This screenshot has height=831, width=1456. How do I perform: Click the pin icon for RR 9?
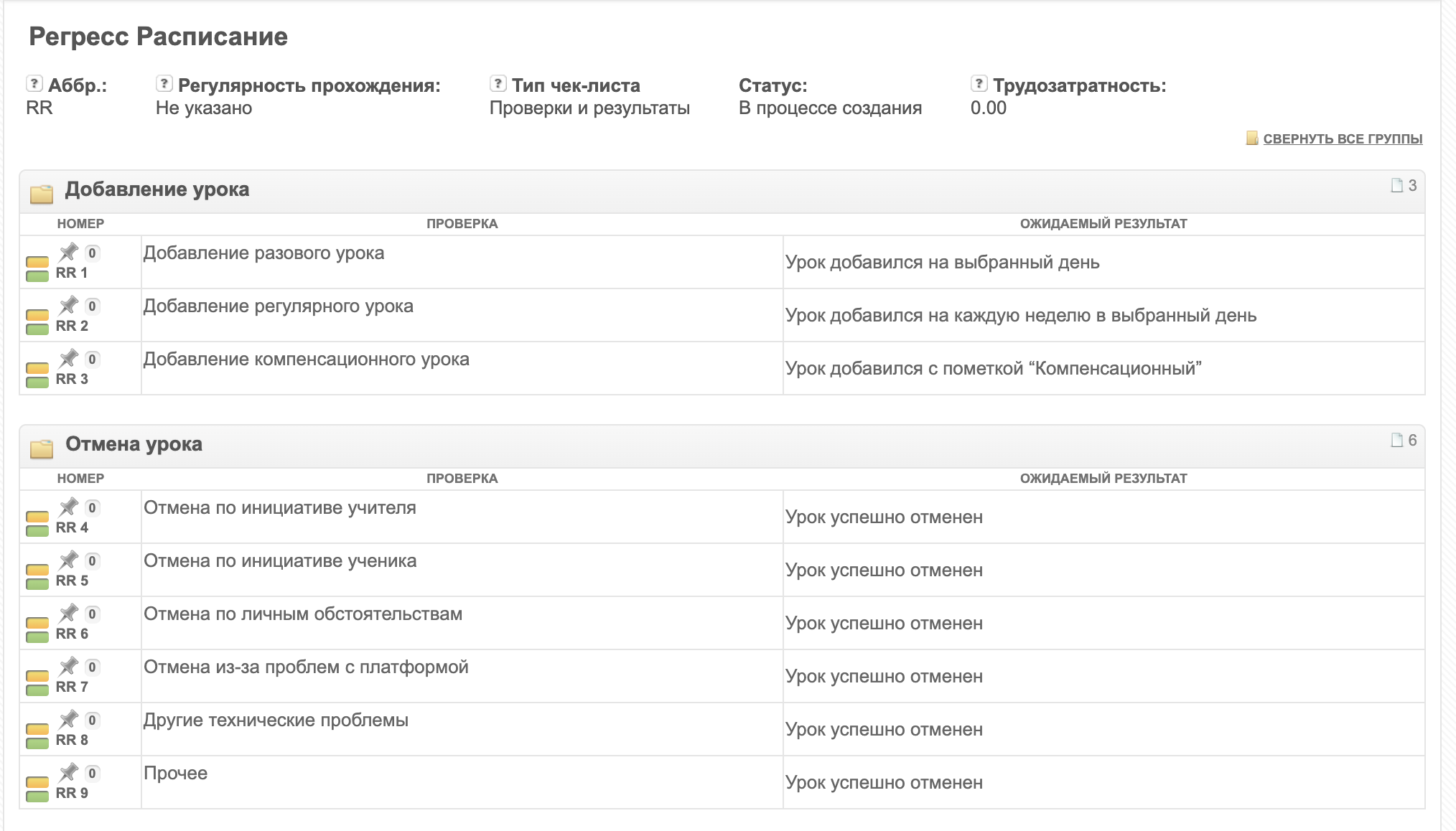68,772
